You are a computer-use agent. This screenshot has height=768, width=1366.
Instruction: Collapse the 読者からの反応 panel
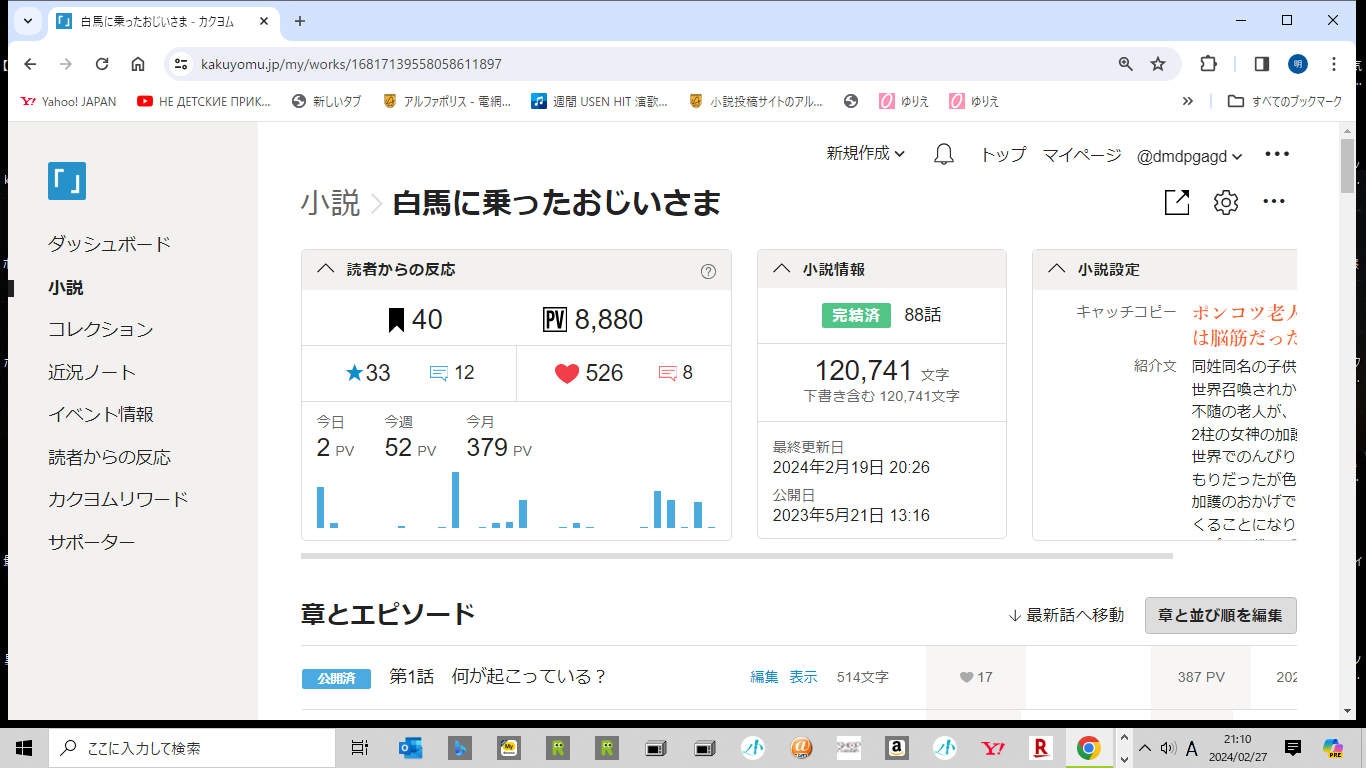[325, 269]
